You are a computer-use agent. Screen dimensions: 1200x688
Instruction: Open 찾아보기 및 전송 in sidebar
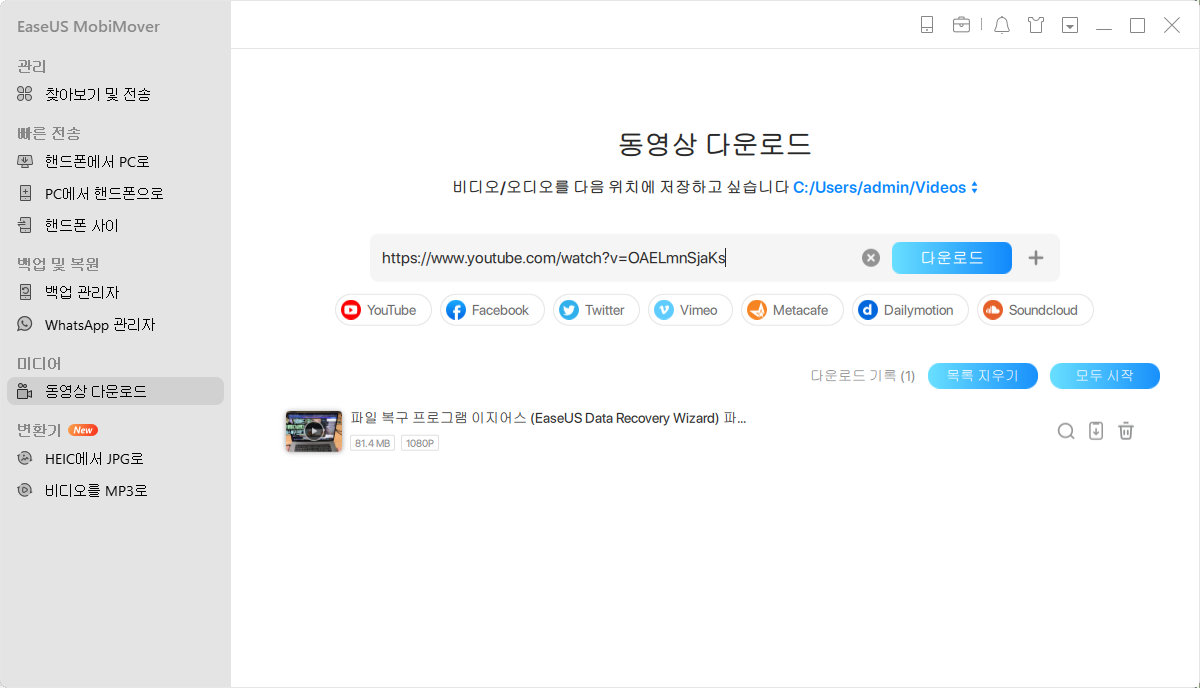pos(115,94)
